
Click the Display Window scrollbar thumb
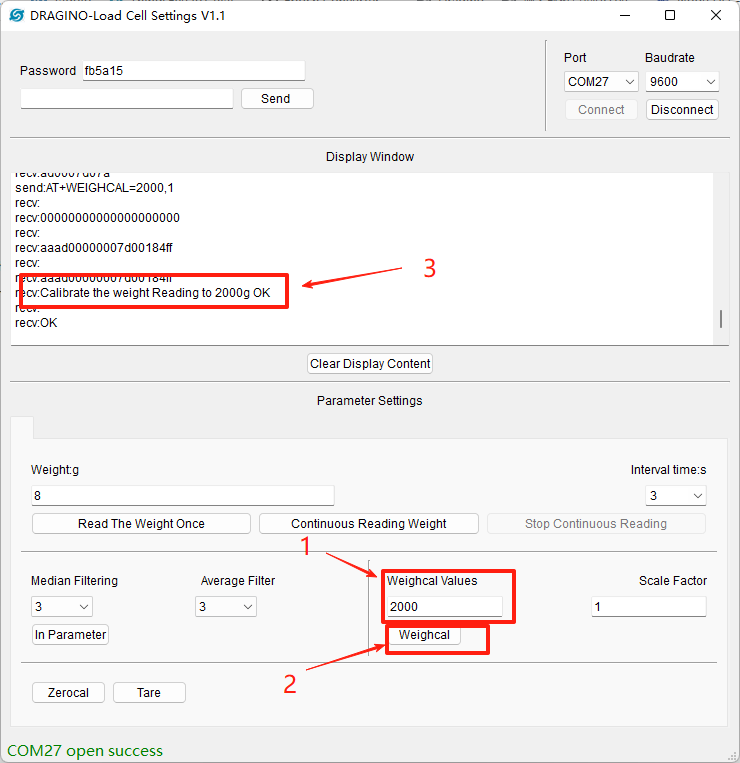point(721,319)
